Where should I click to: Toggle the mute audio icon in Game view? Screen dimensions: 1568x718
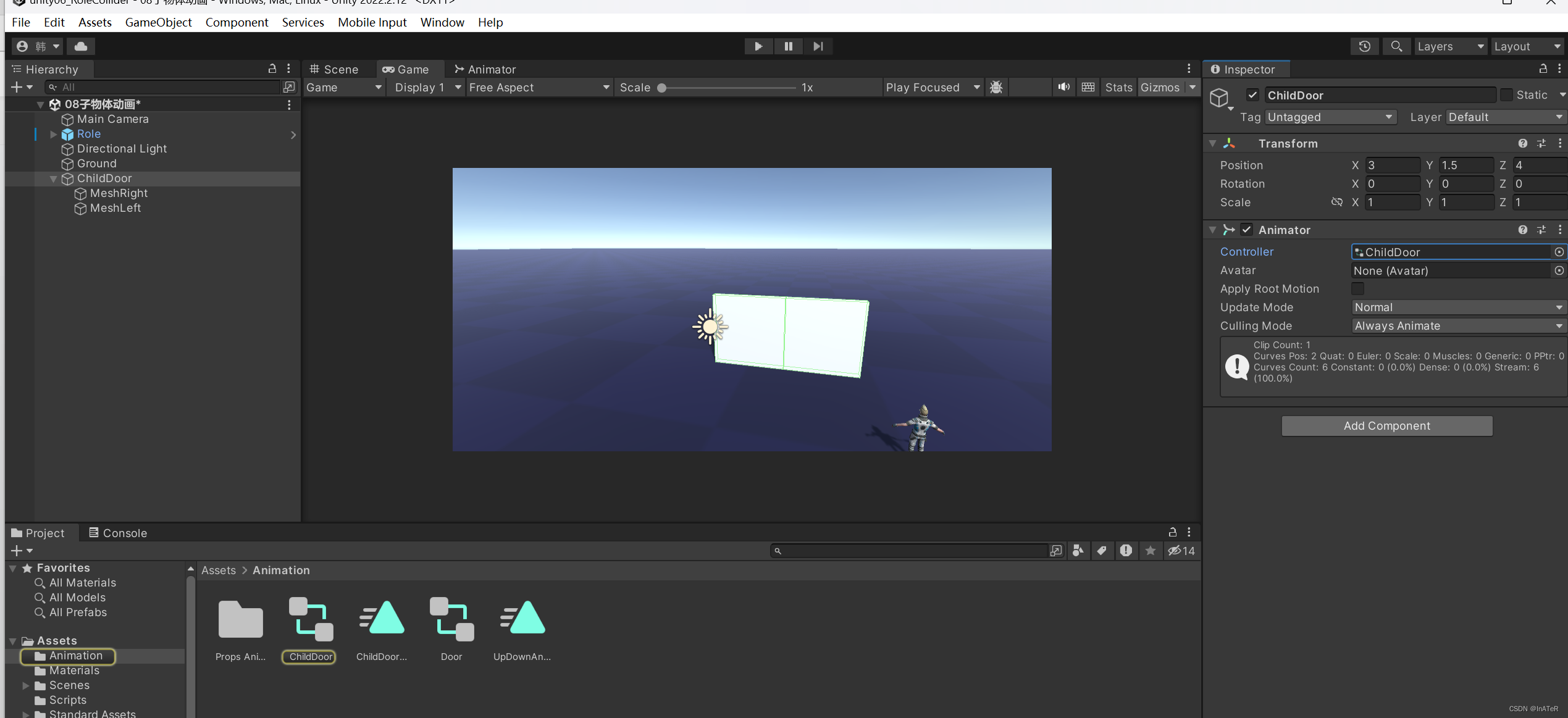[1063, 87]
